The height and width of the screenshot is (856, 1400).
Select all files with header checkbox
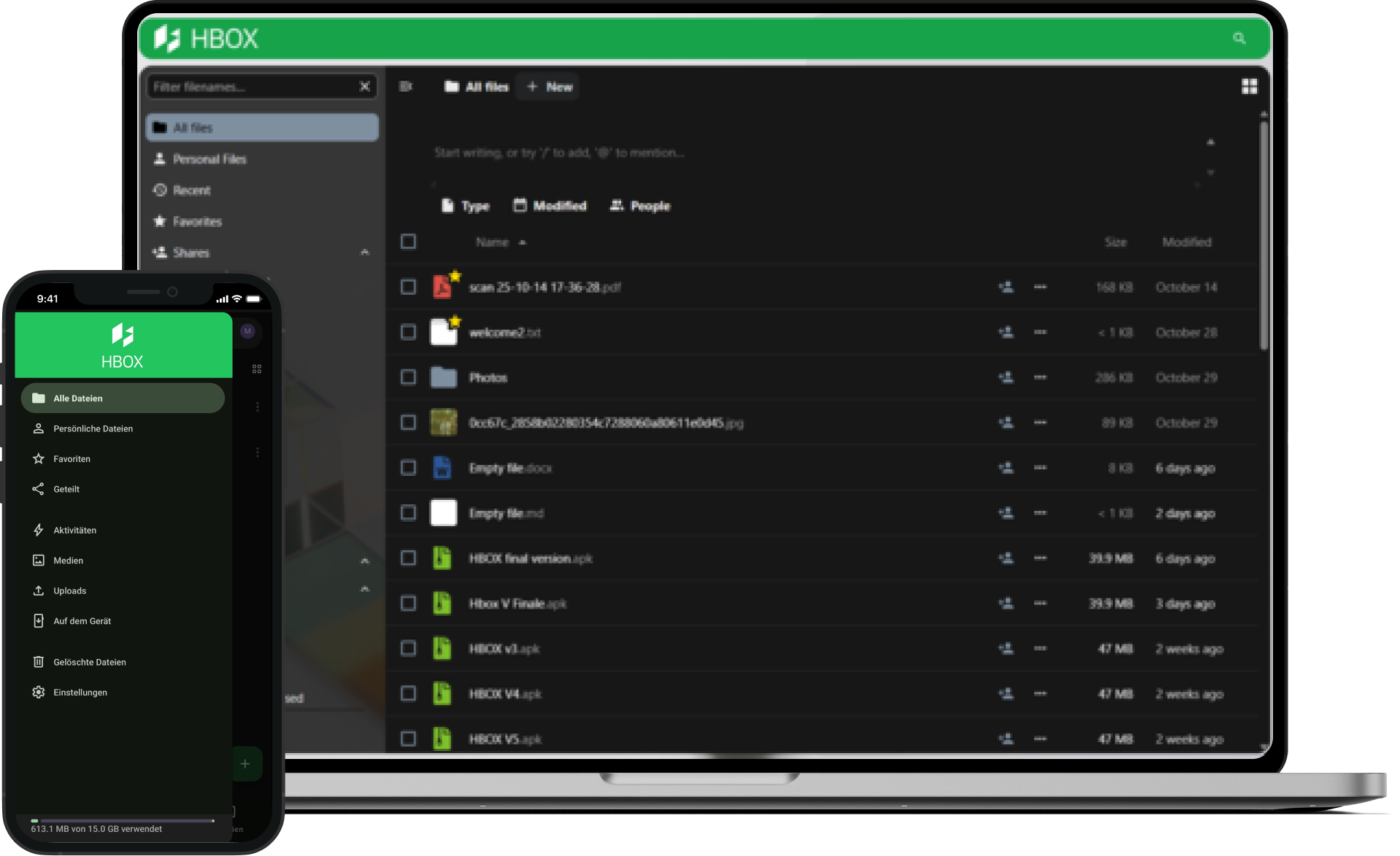408,242
